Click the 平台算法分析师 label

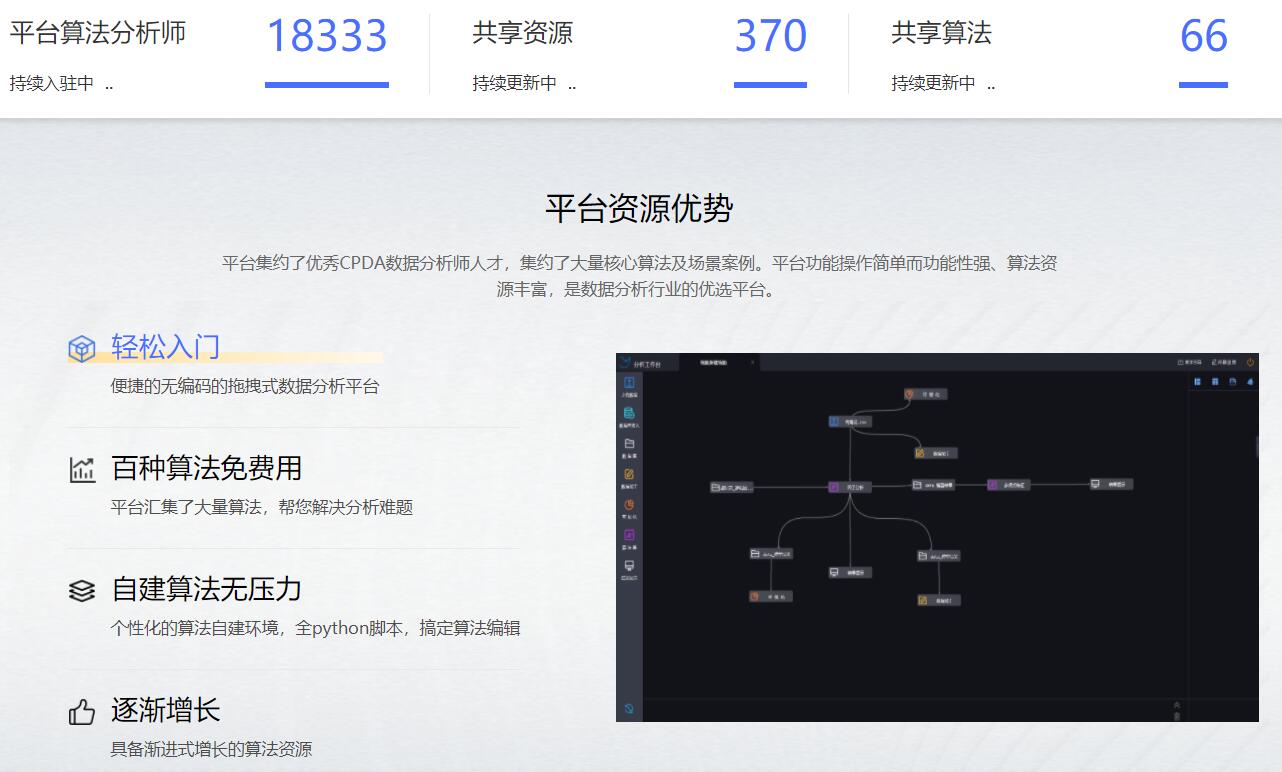tap(98, 33)
